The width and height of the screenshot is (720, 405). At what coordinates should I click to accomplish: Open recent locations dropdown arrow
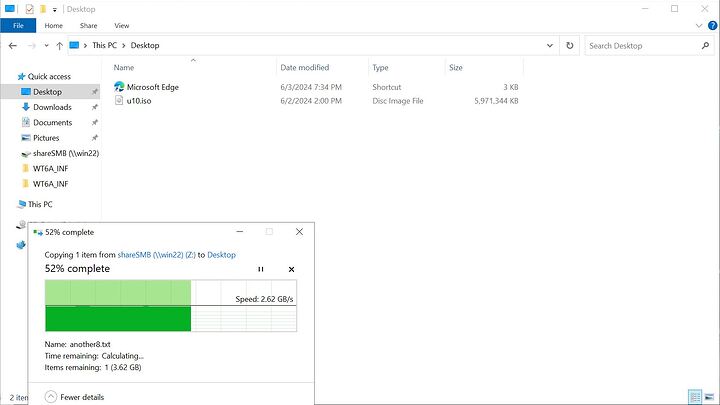click(46, 45)
